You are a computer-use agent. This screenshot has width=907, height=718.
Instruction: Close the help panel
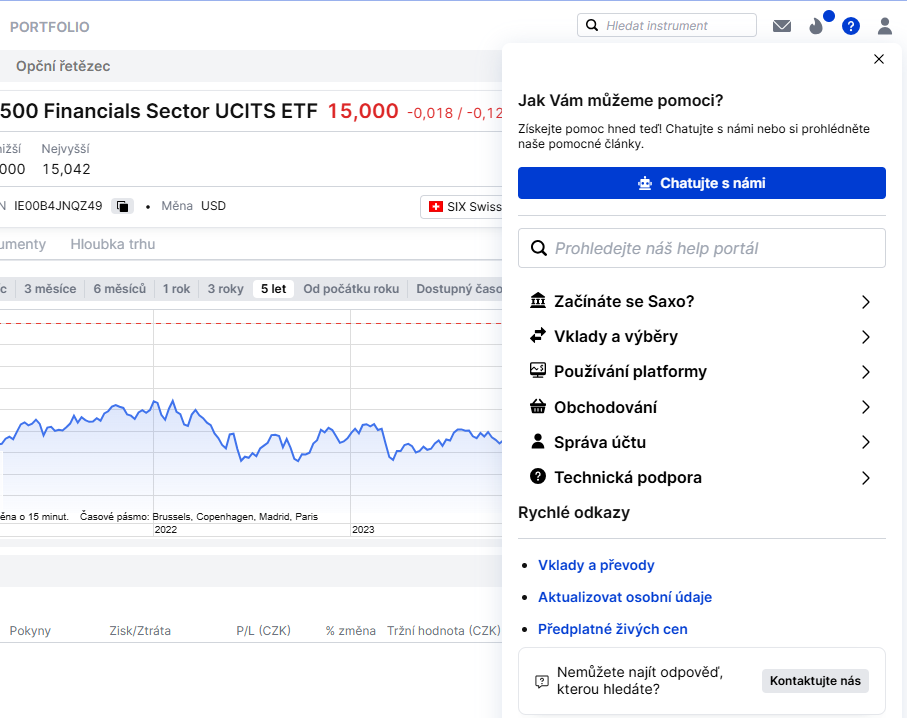pyautogui.click(x=879, y=59)
